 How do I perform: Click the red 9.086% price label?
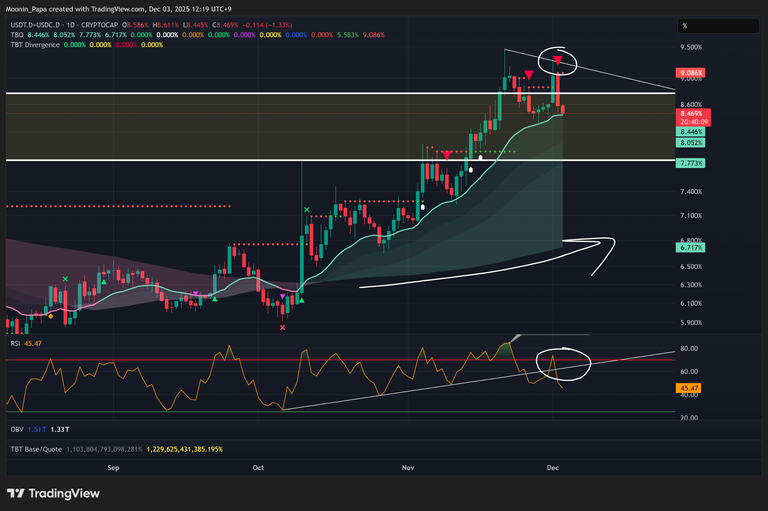692,73
